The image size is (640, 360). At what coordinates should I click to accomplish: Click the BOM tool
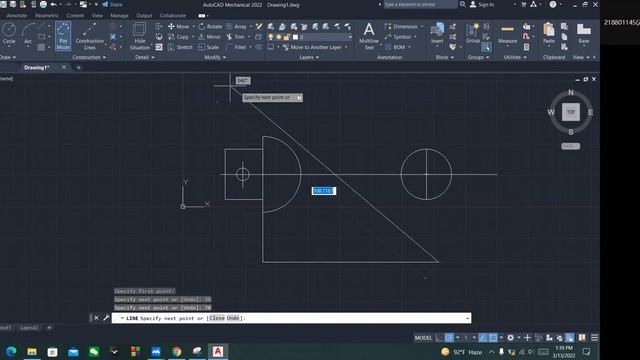tap(395, 47)
